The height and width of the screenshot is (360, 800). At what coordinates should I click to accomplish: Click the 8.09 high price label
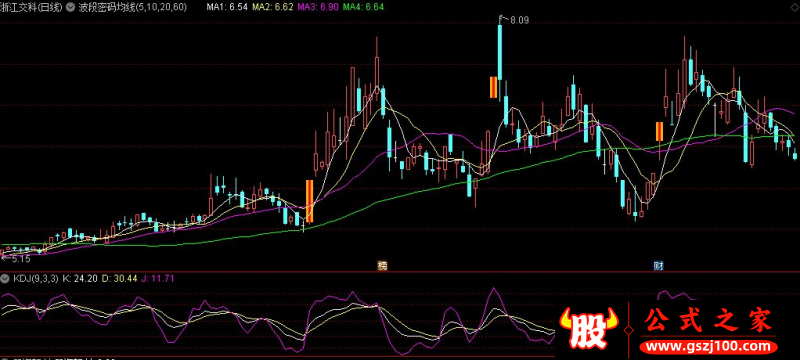coord(519,20)
